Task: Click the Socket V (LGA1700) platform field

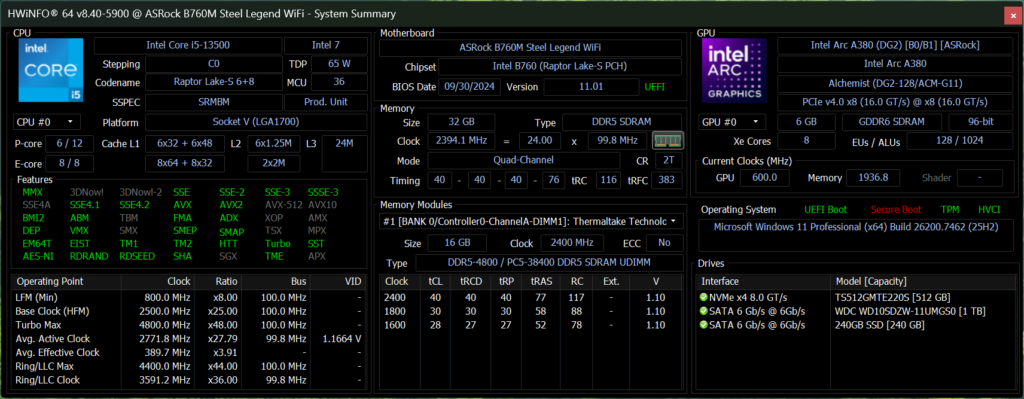Action: pyautogui.click(x=256, y=122)
